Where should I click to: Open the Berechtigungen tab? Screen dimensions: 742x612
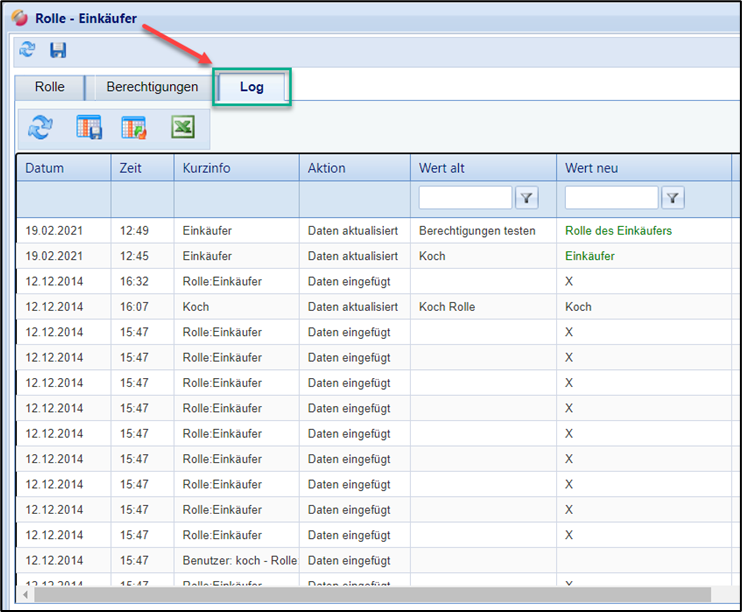[x=152, y=87]
